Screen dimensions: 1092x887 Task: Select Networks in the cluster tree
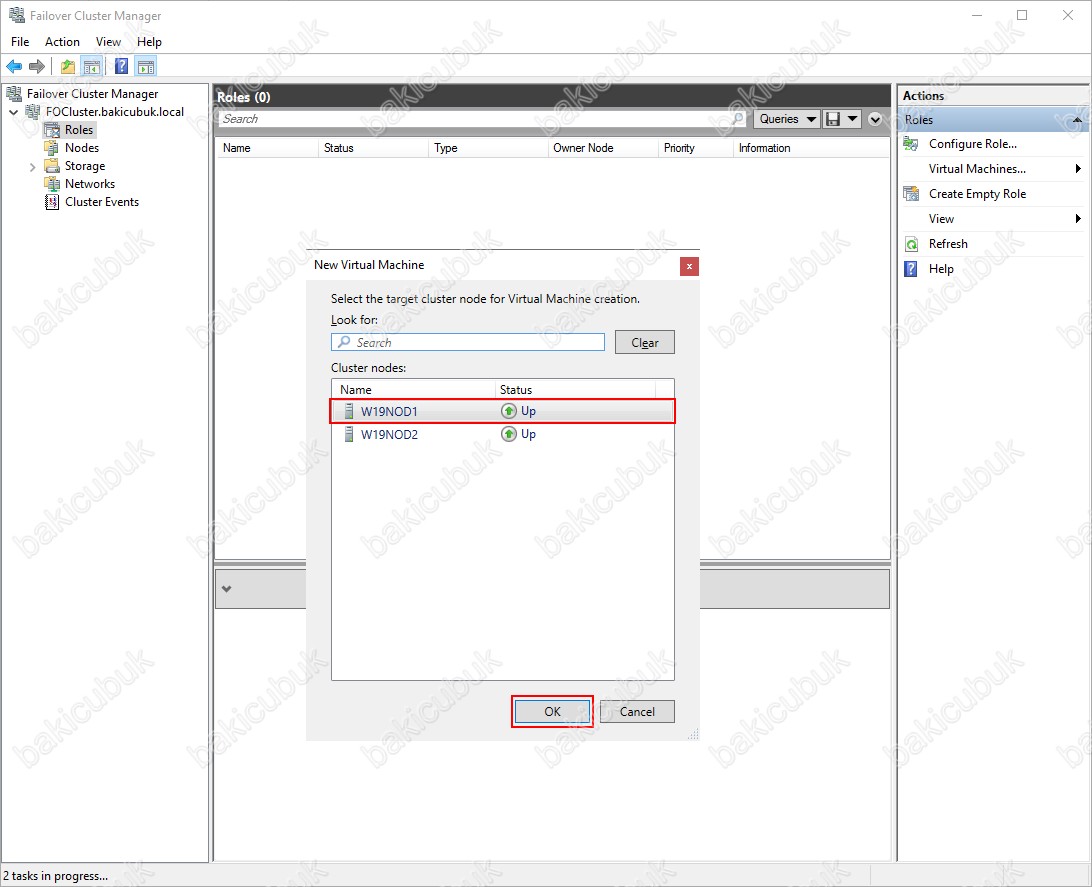point(90,184)
